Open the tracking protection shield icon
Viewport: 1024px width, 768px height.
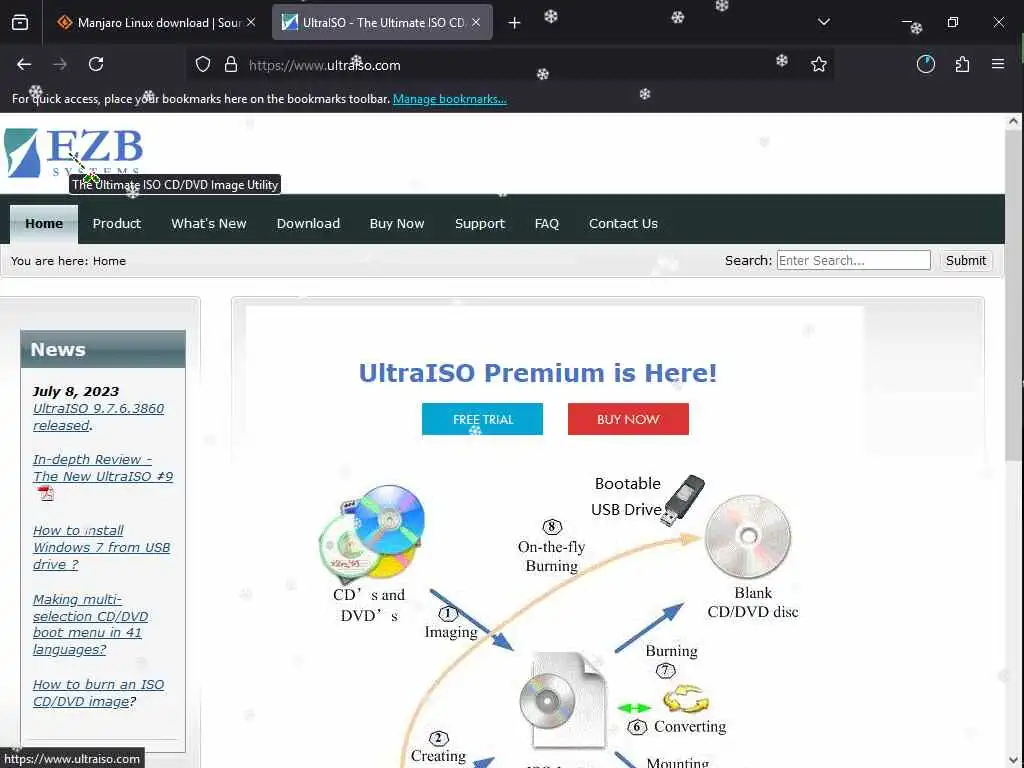coord(203,65)
